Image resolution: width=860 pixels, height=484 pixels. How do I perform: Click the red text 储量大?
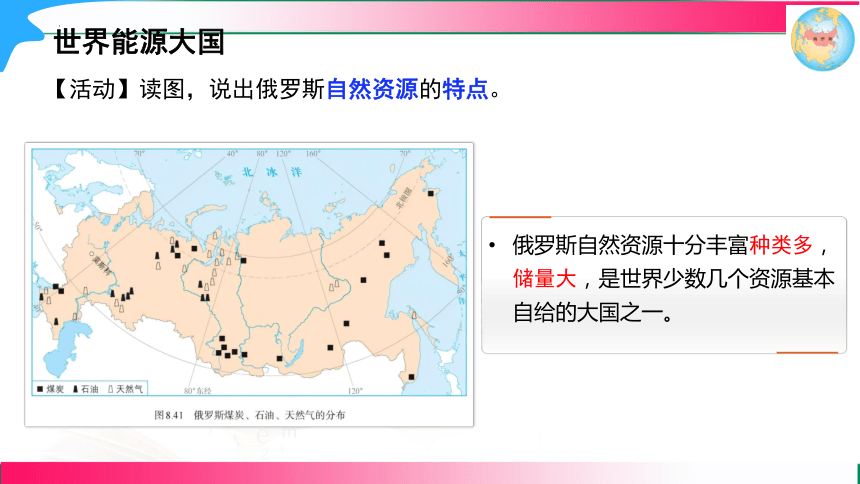[545, 279]
